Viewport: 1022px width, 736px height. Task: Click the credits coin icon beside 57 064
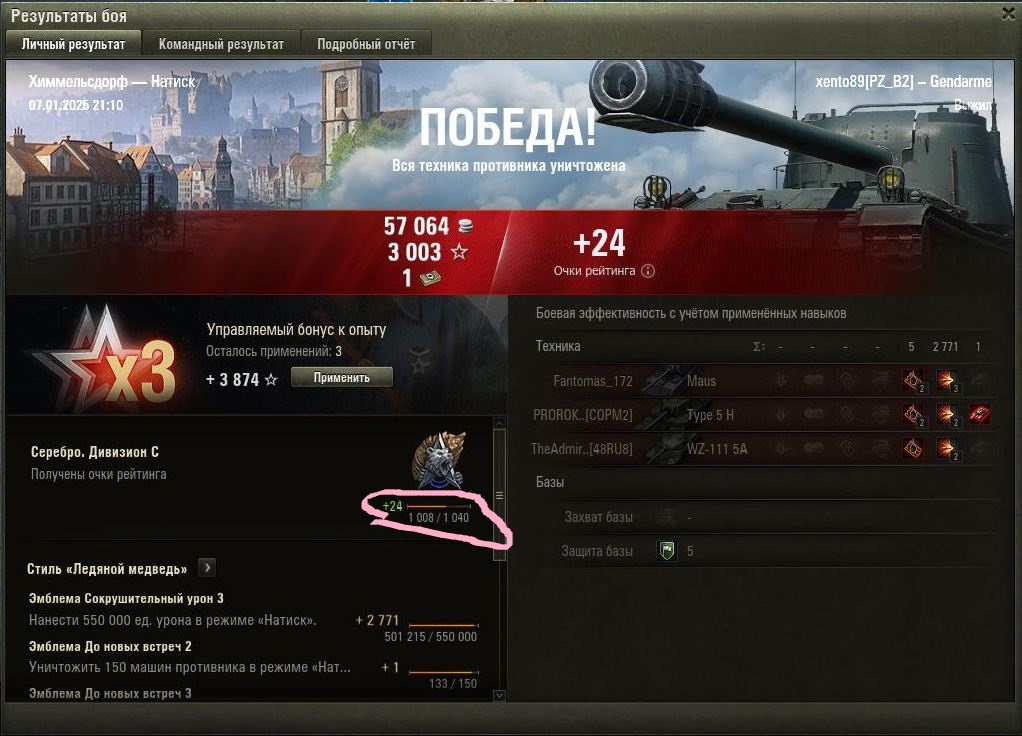[x=465, y=226]
